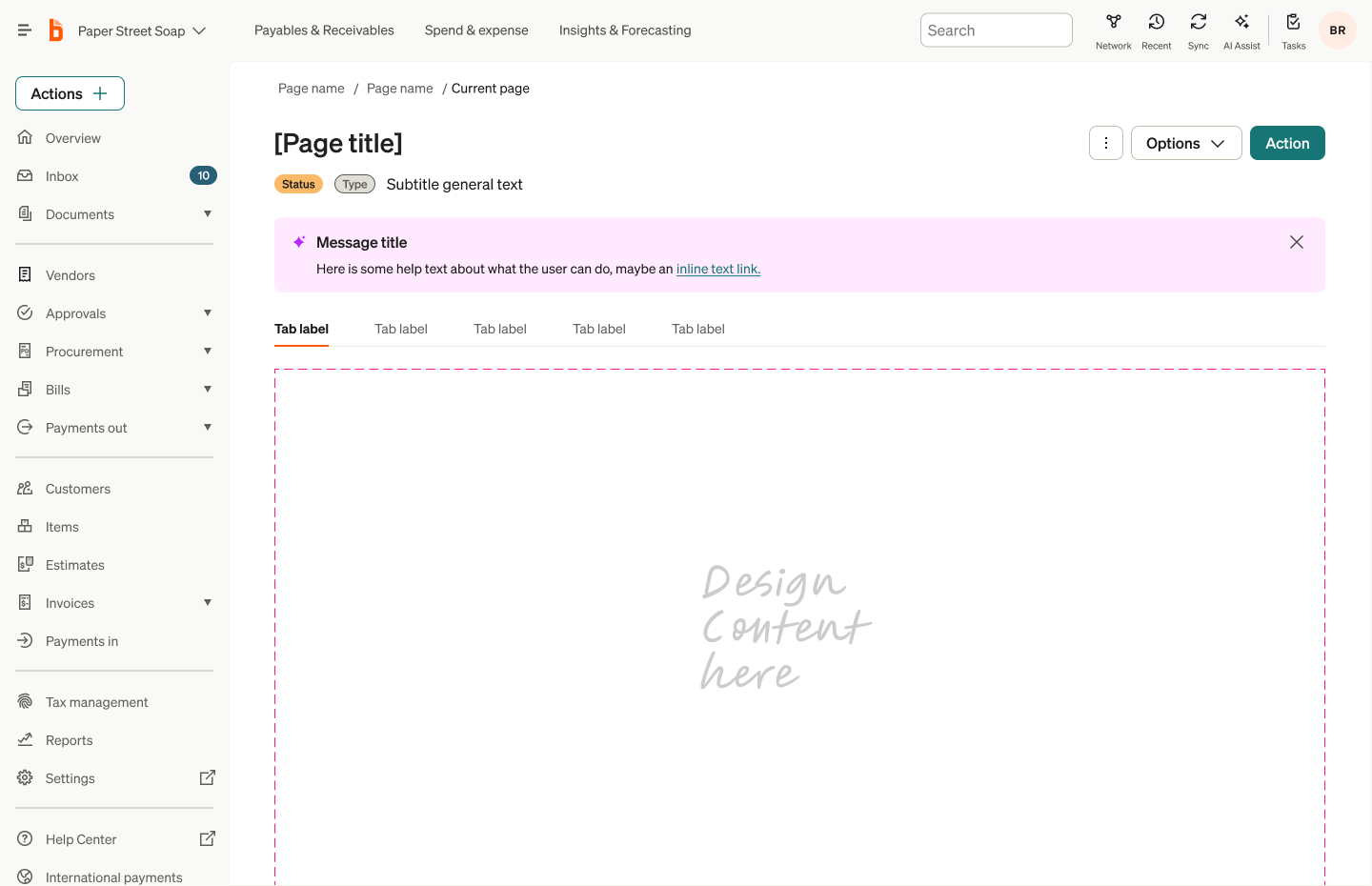This screenshot has width=1372, height=886.
Task: Switch to the Spend & expense section
Action: tap(476, 30)
